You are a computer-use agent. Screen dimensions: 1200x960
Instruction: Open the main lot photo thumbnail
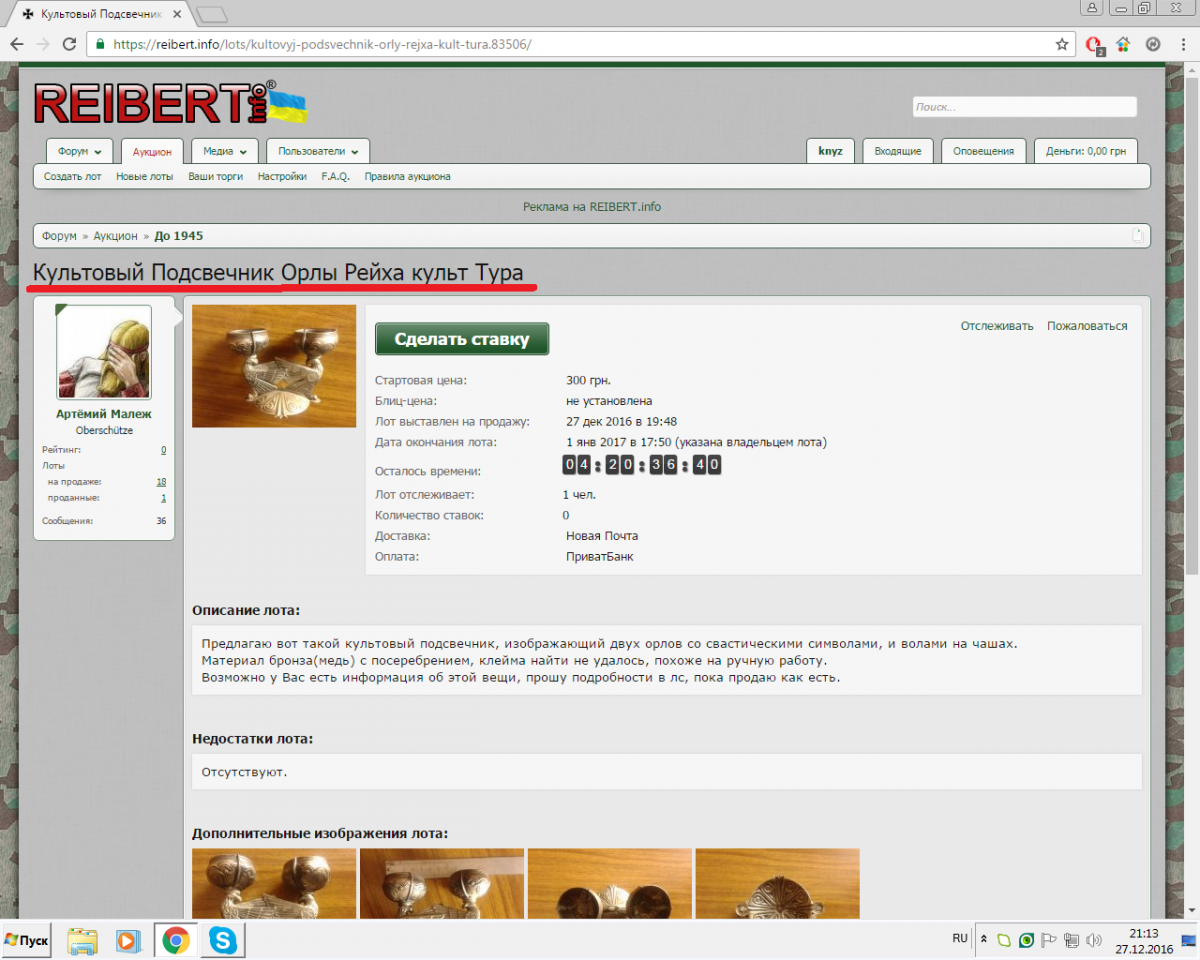274,366
